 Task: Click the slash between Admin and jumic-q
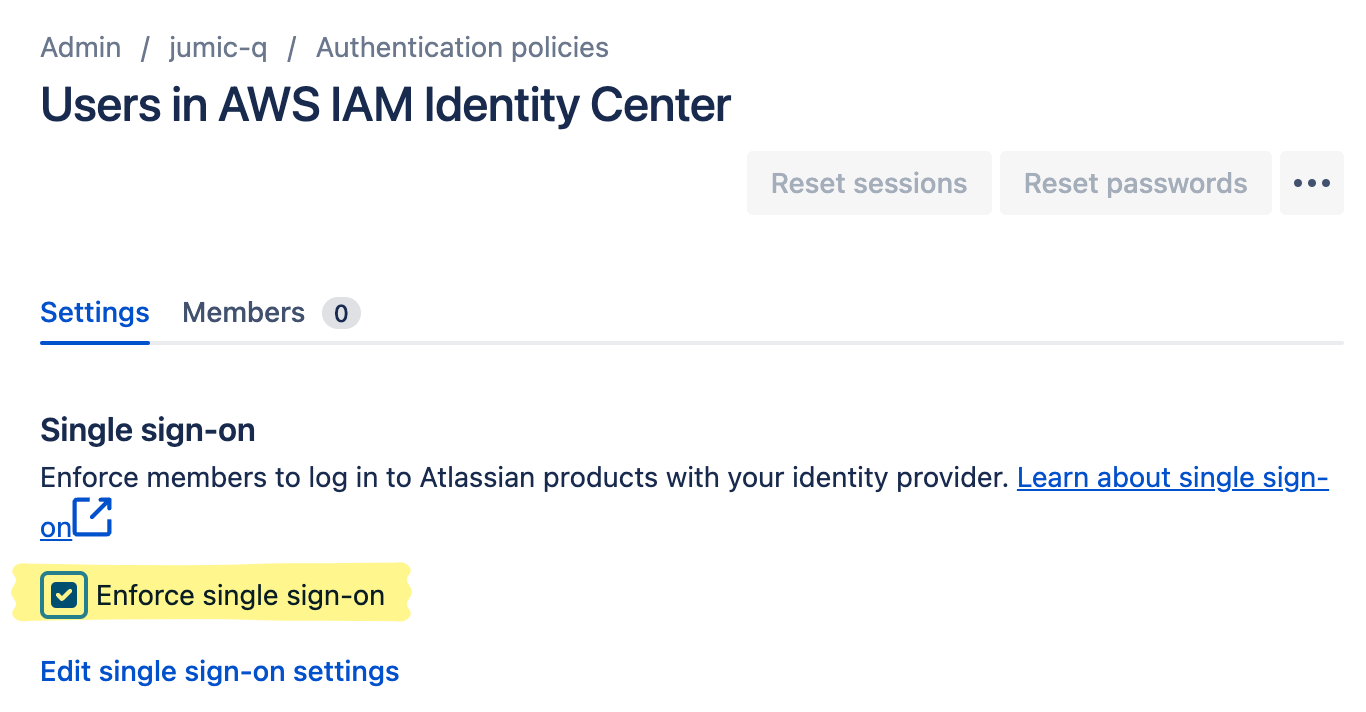tap(145, 47)
